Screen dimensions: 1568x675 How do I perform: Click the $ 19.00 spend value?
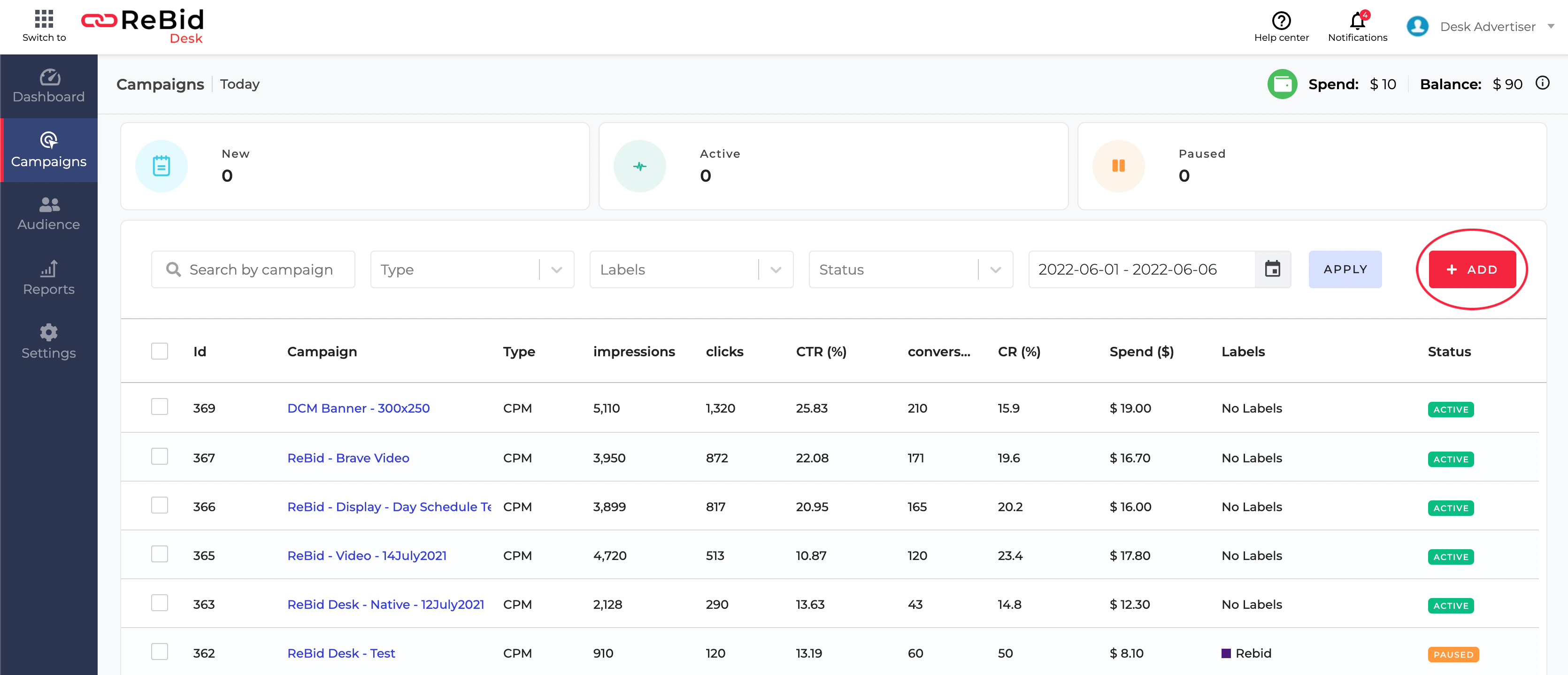(1130, 408)
